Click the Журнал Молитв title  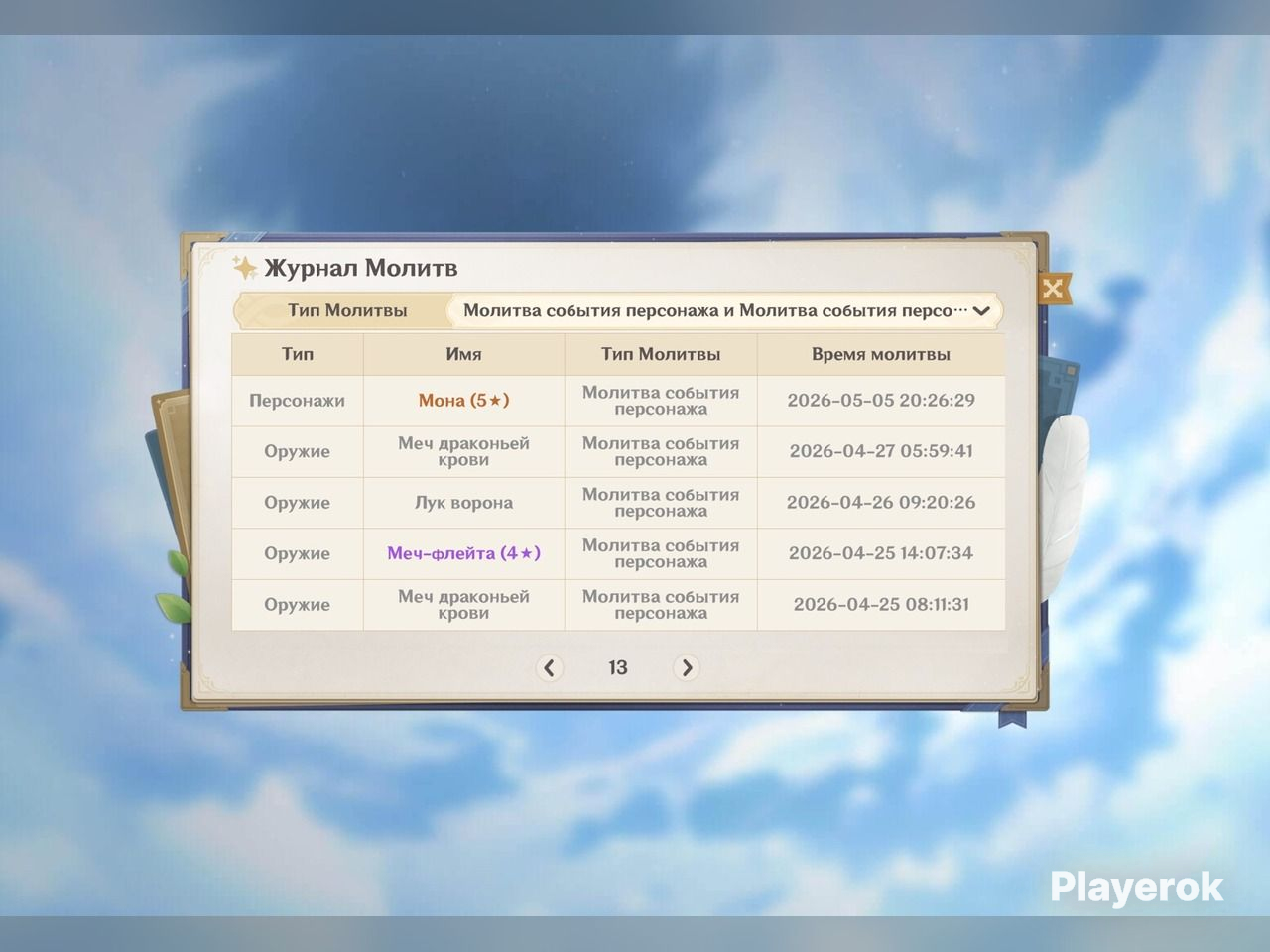click(x=361, y=268)
